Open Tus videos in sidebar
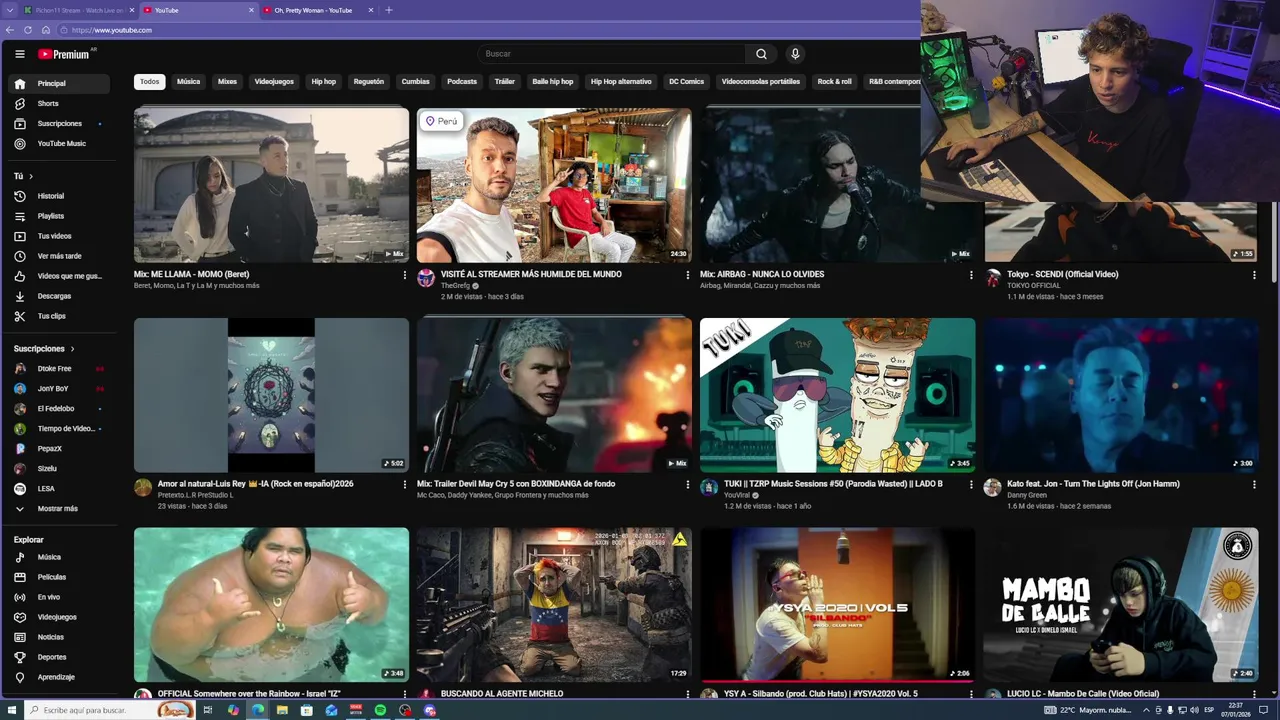The width and height of the screenshot is (1280, 720). point(60,236)
